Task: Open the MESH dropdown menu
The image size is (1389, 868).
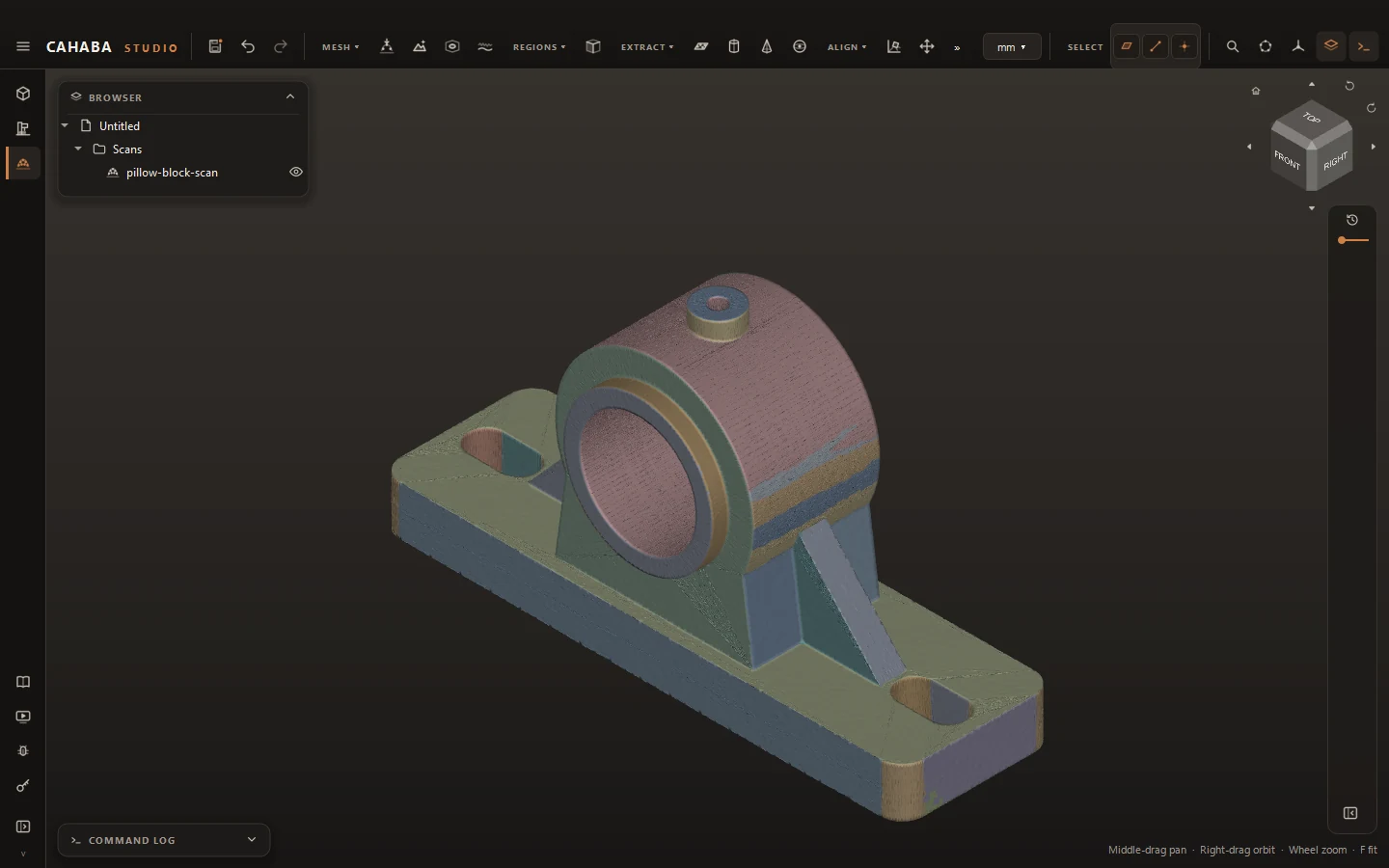Action: point(340,47)
